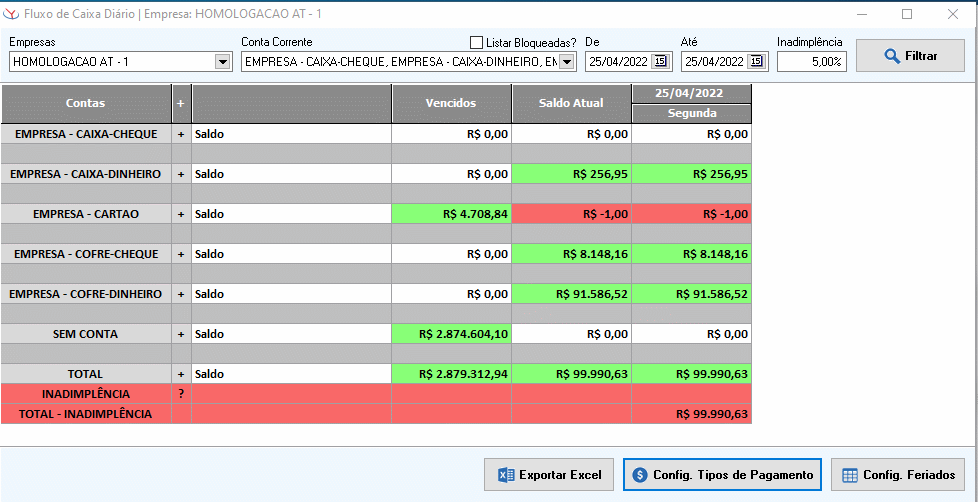Click the Saldo Atual column header

tap(571, 104)
